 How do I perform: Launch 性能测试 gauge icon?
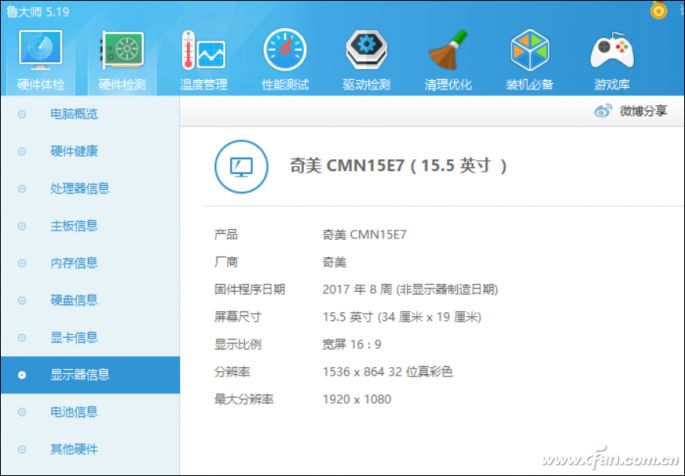tap(285, 50)
